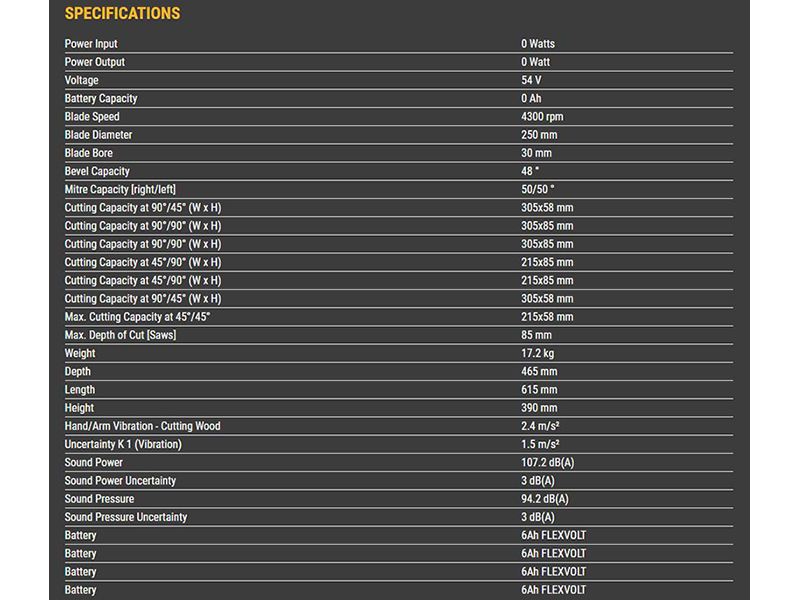800x600 pixels.
Task: Select the 615 mm Length value
Action: tap(539, 390)
